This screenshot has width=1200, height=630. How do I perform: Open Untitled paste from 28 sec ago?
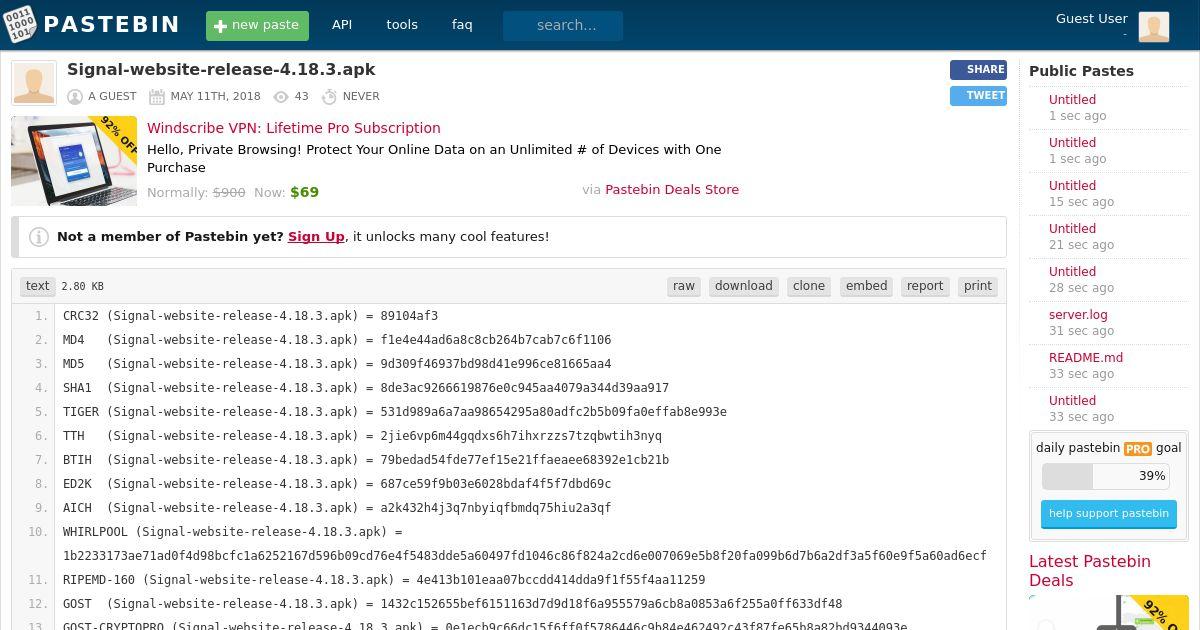click(x=1072, y=272)
